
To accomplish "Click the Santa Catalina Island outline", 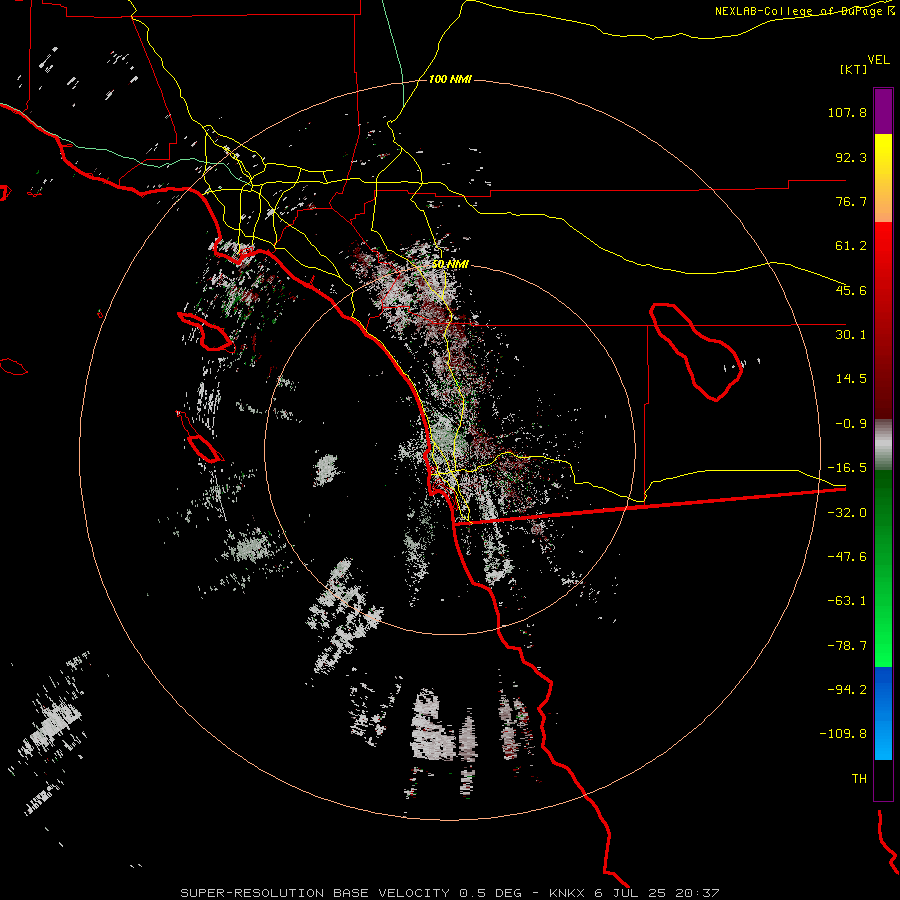I will [x=206, y=332].
